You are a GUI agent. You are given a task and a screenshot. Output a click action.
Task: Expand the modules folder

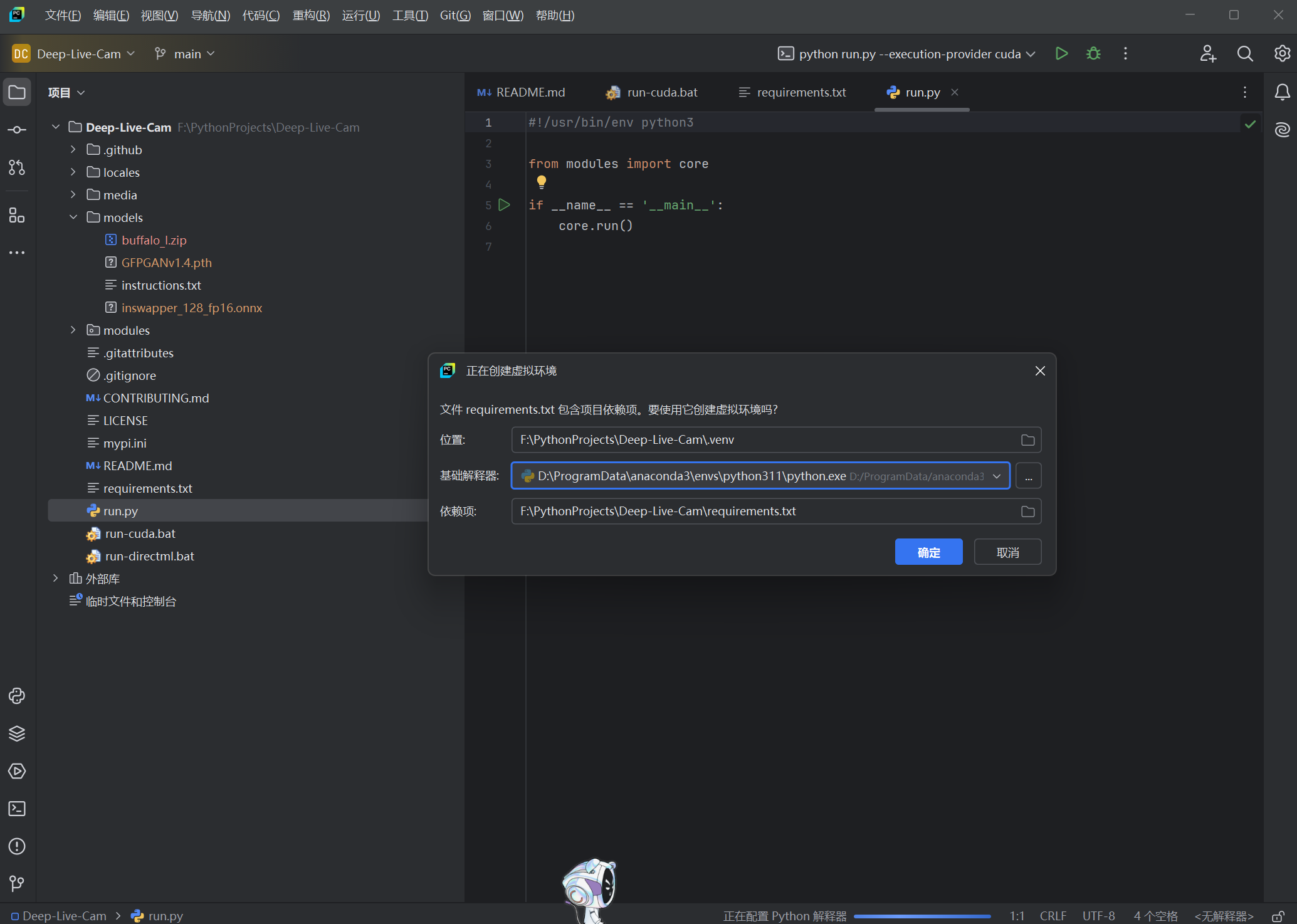73,330
